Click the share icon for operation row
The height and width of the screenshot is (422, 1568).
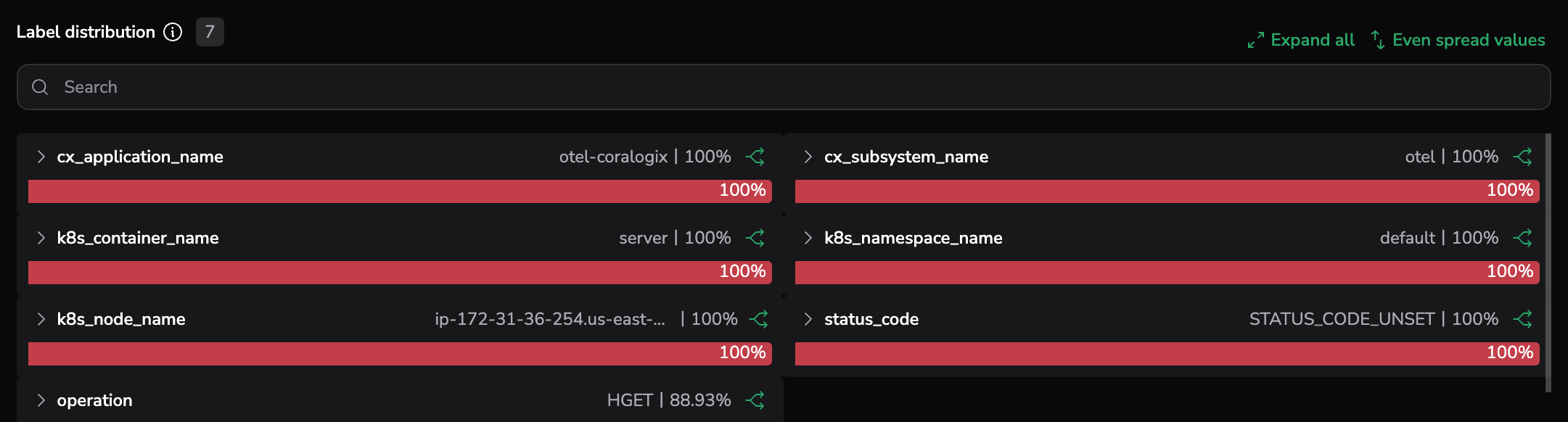click(x=755, y=400)
